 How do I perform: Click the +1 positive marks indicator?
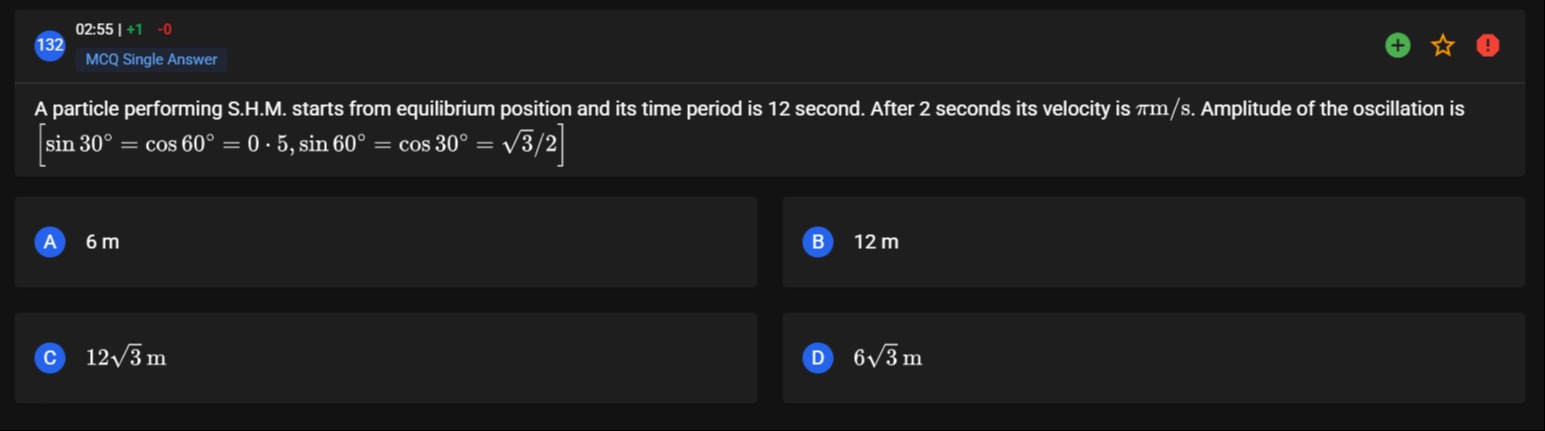coord(135,30)
